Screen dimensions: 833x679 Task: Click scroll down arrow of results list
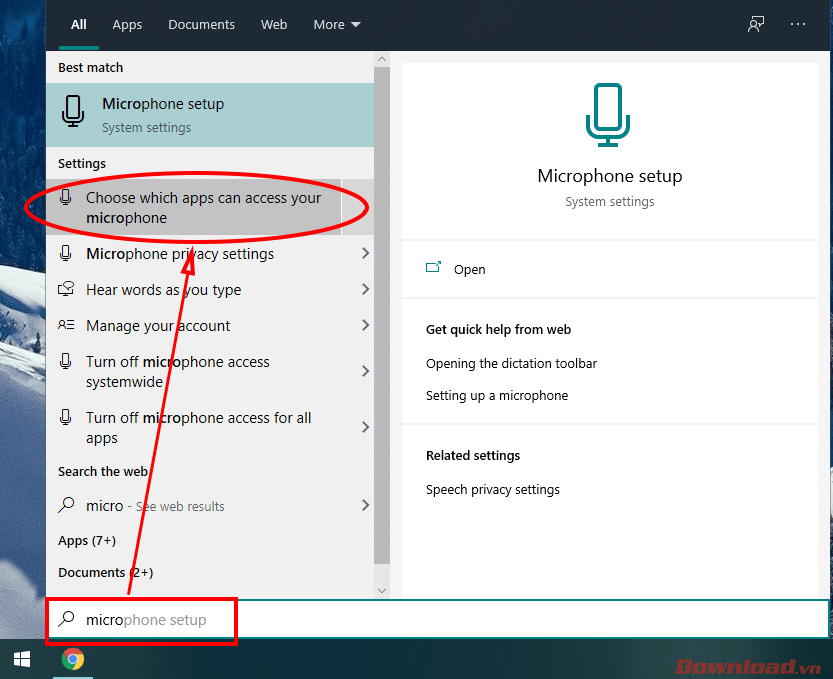click(x=382, y=590)
